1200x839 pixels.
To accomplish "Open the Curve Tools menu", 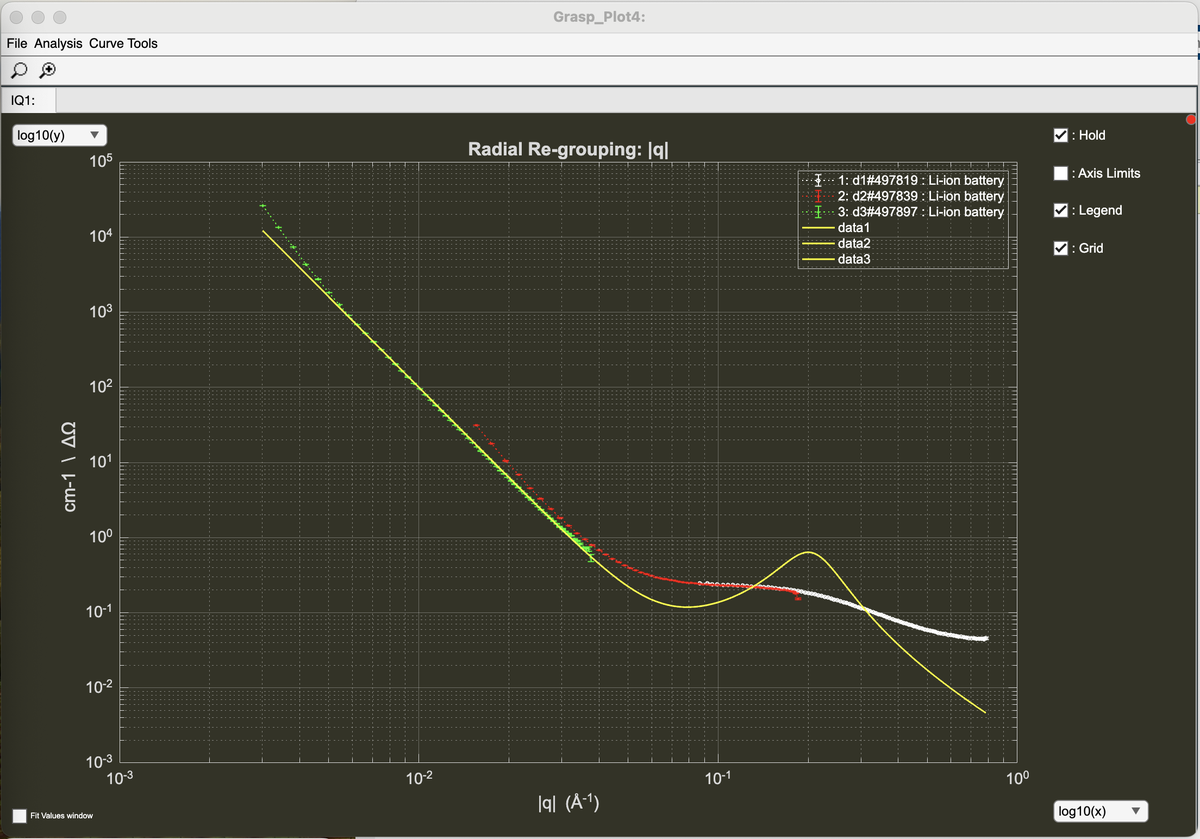I will click(123, 44).
